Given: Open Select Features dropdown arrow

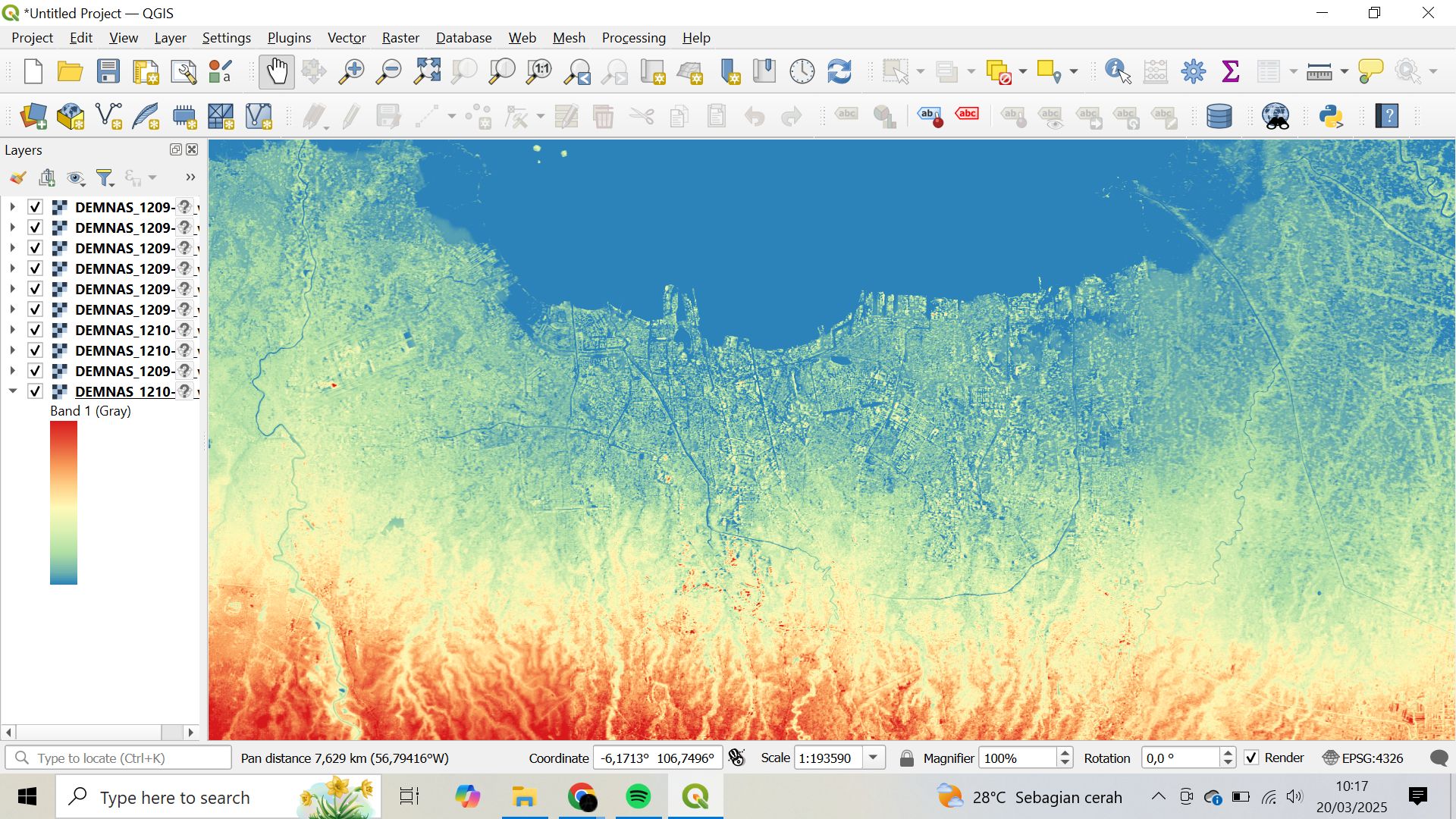Looking at the screenshot, I should coord(921,71).
